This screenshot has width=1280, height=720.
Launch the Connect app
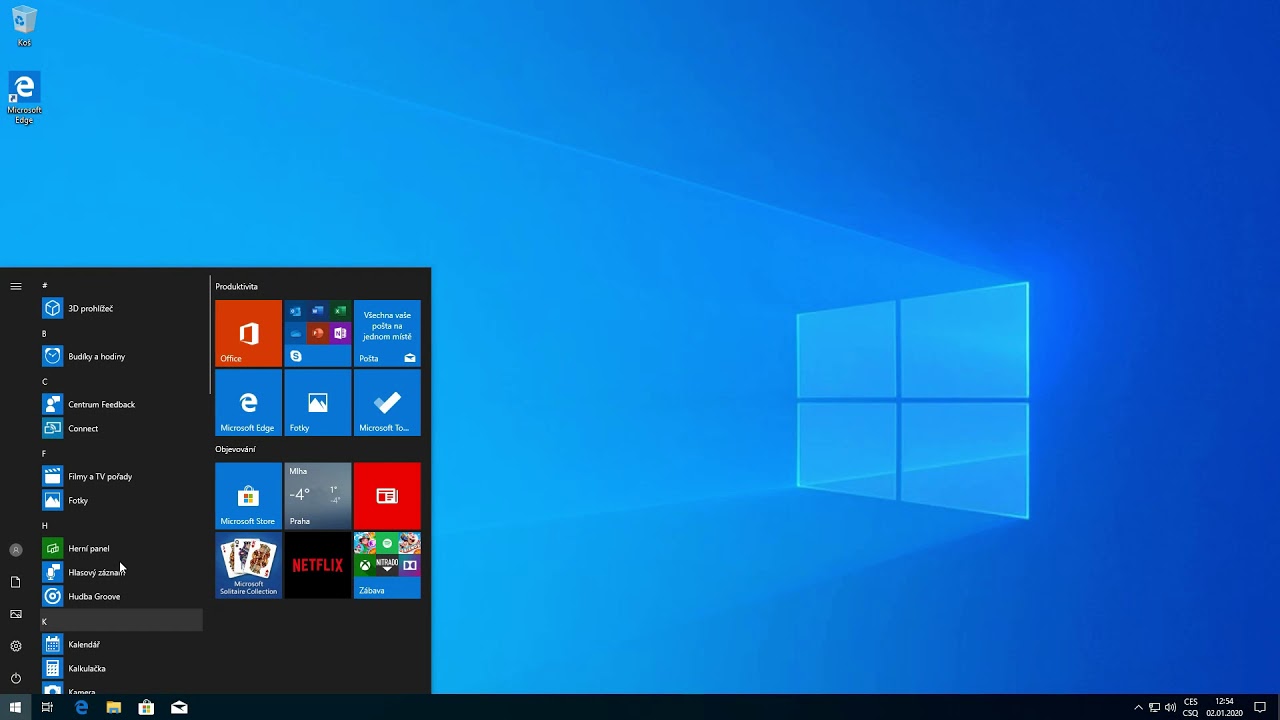coord(121,428)
